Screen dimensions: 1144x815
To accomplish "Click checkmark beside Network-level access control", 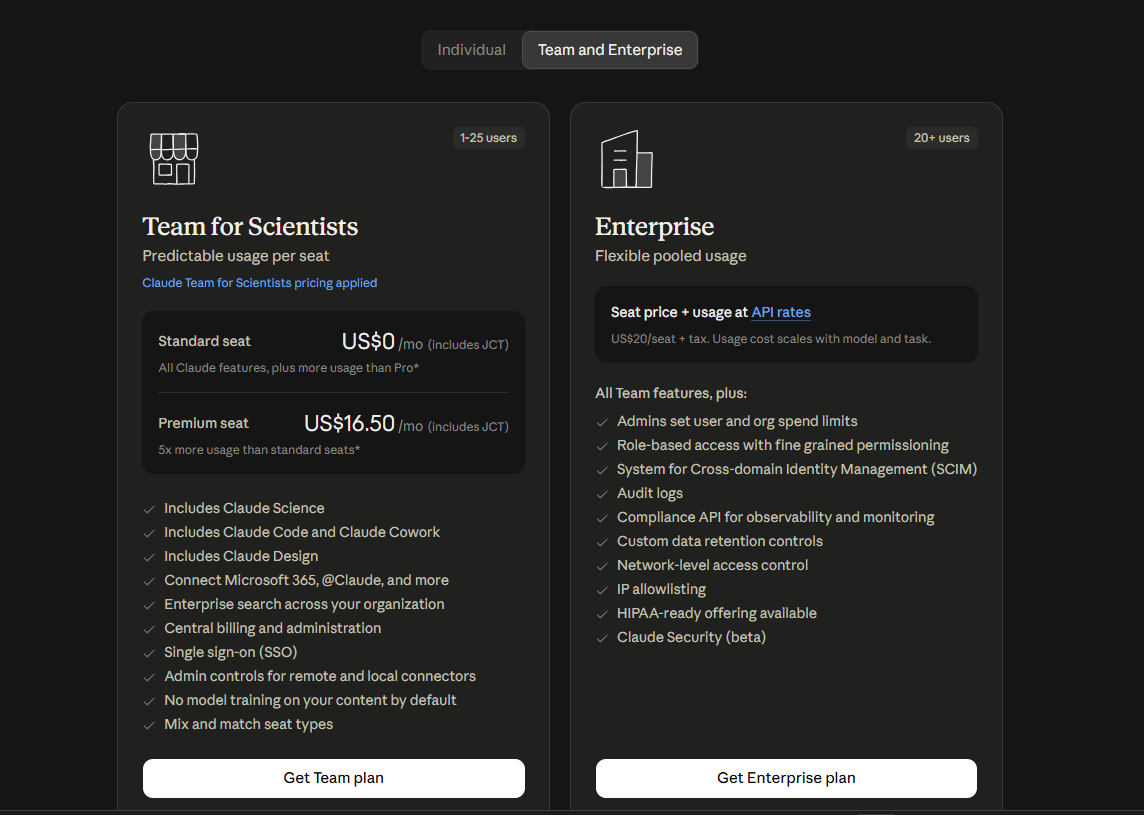I will click(x=603, y=567).
